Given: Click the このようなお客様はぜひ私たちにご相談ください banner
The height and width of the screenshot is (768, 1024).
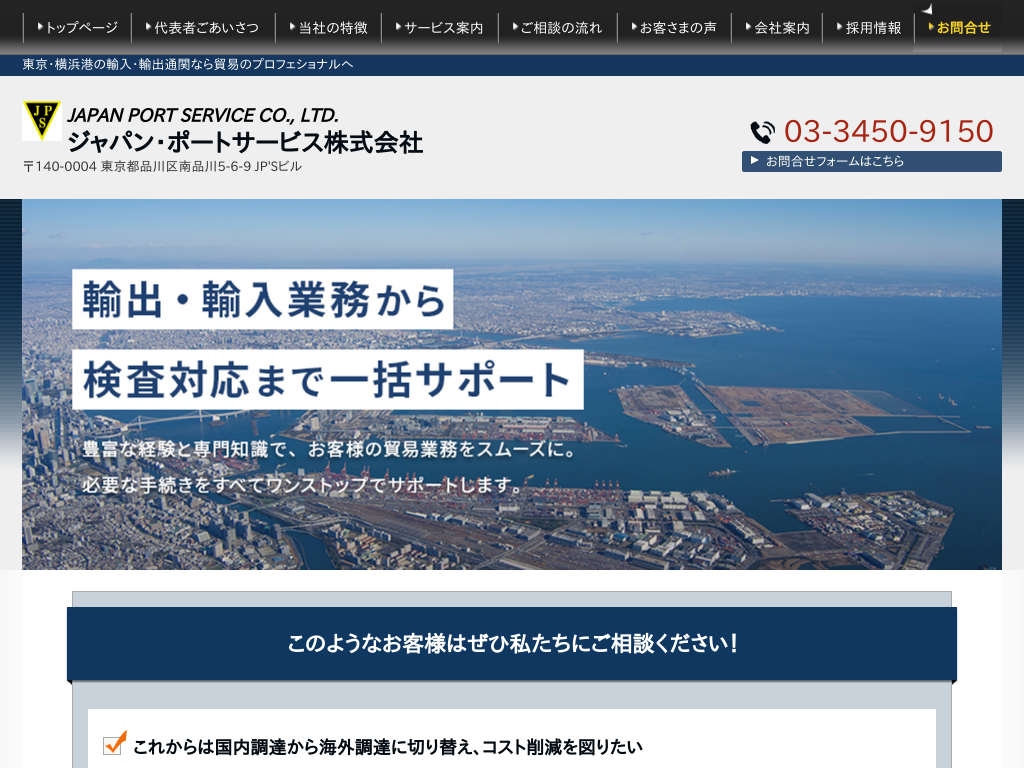Looking at the screenshot, I should (512, 644).
